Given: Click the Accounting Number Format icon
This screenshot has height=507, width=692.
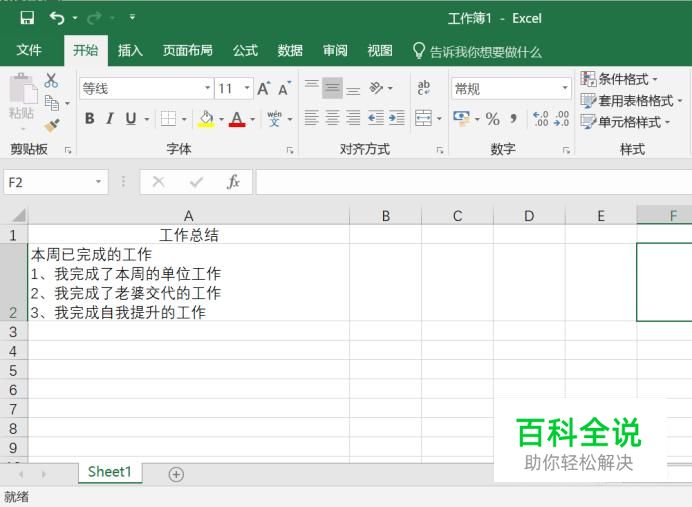Looking at the screenshot, I should [461, 118].
